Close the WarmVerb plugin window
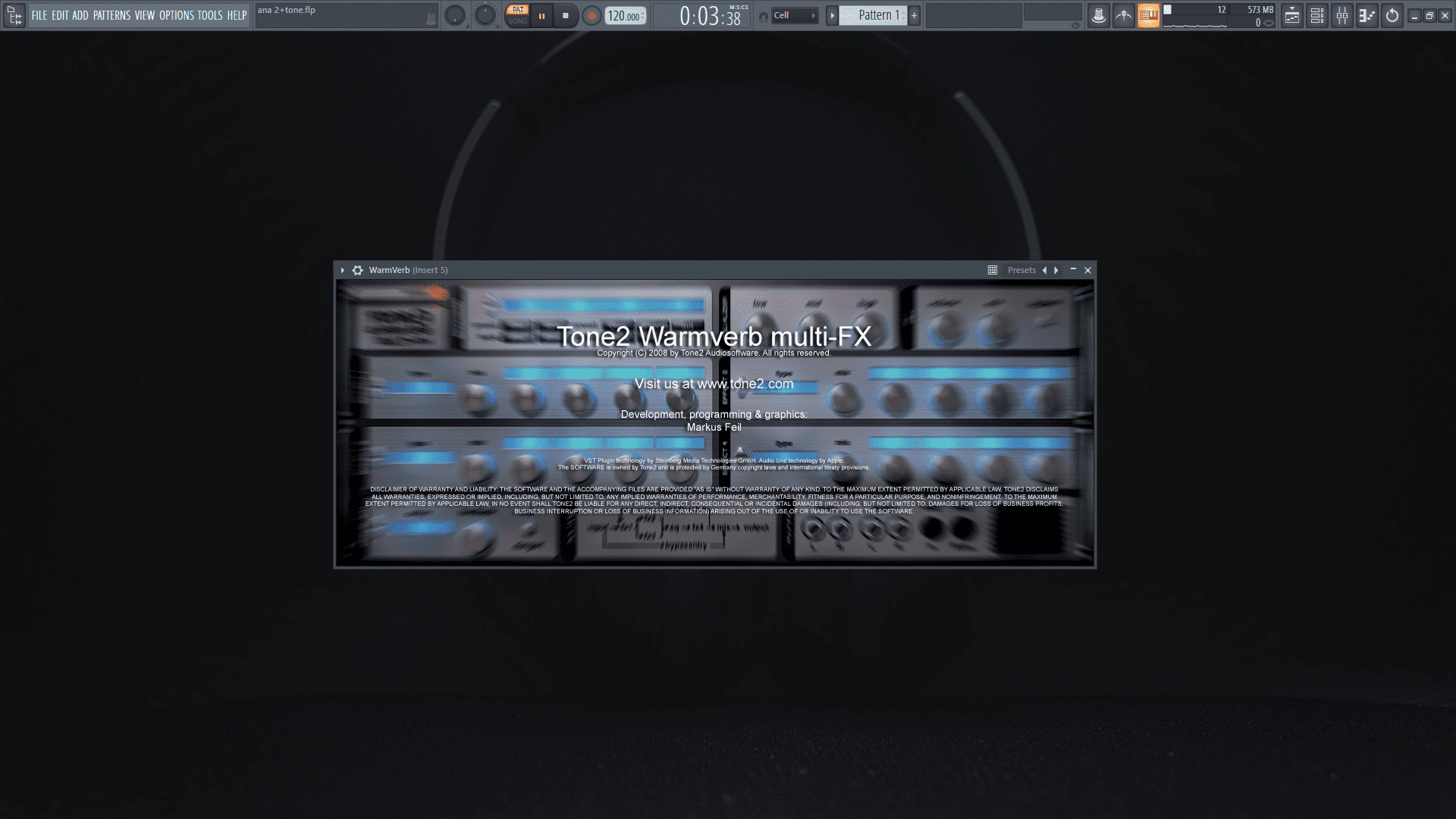 point(1088,270)
